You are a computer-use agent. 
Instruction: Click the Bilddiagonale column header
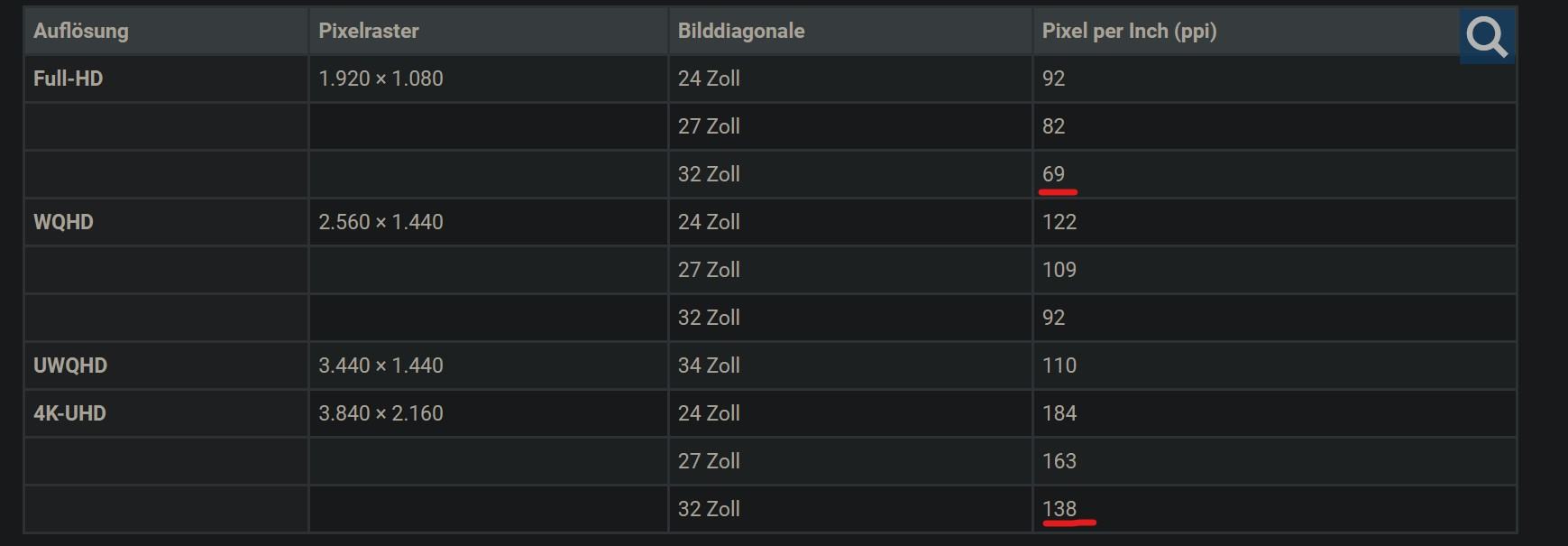click(x=741, y=32)
